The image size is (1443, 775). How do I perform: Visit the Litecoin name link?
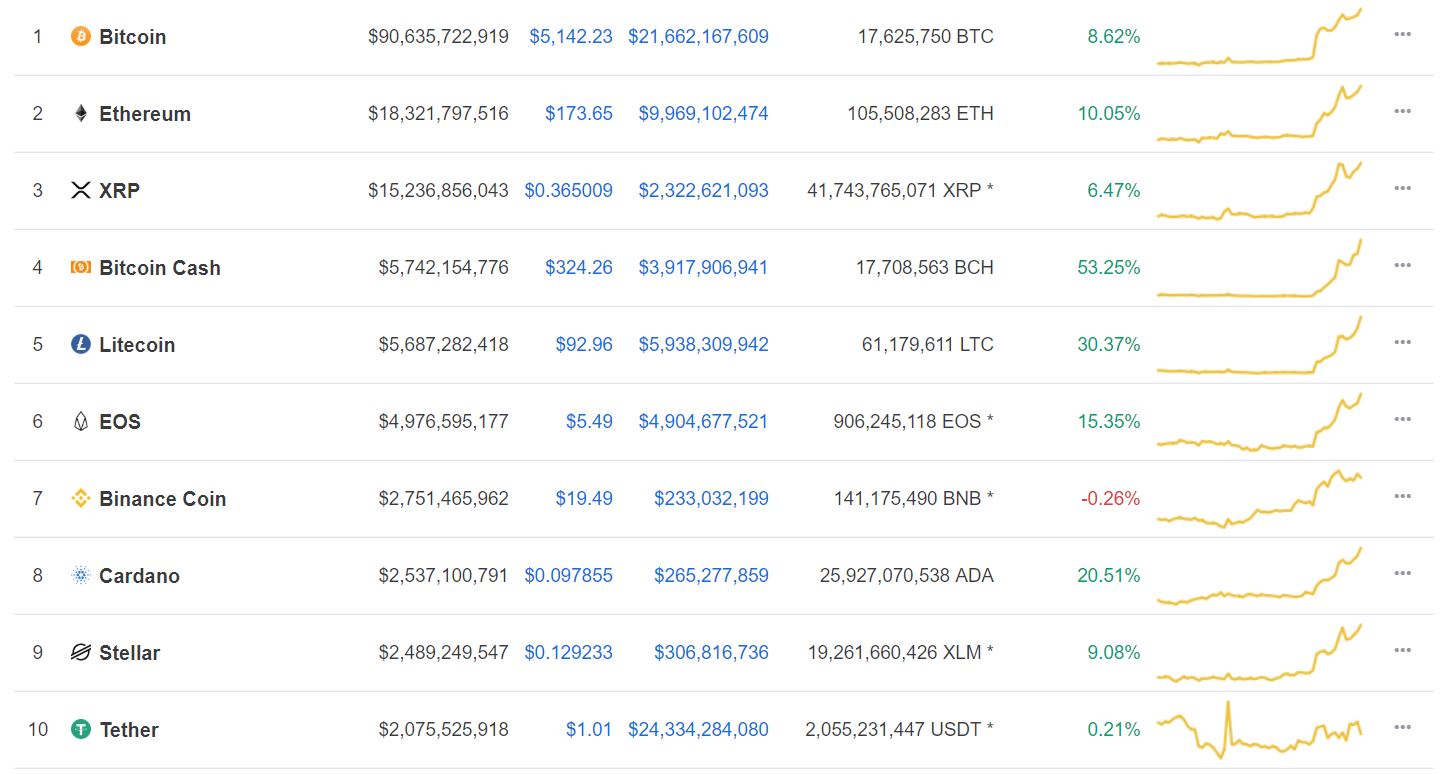(x=137, y=345)
